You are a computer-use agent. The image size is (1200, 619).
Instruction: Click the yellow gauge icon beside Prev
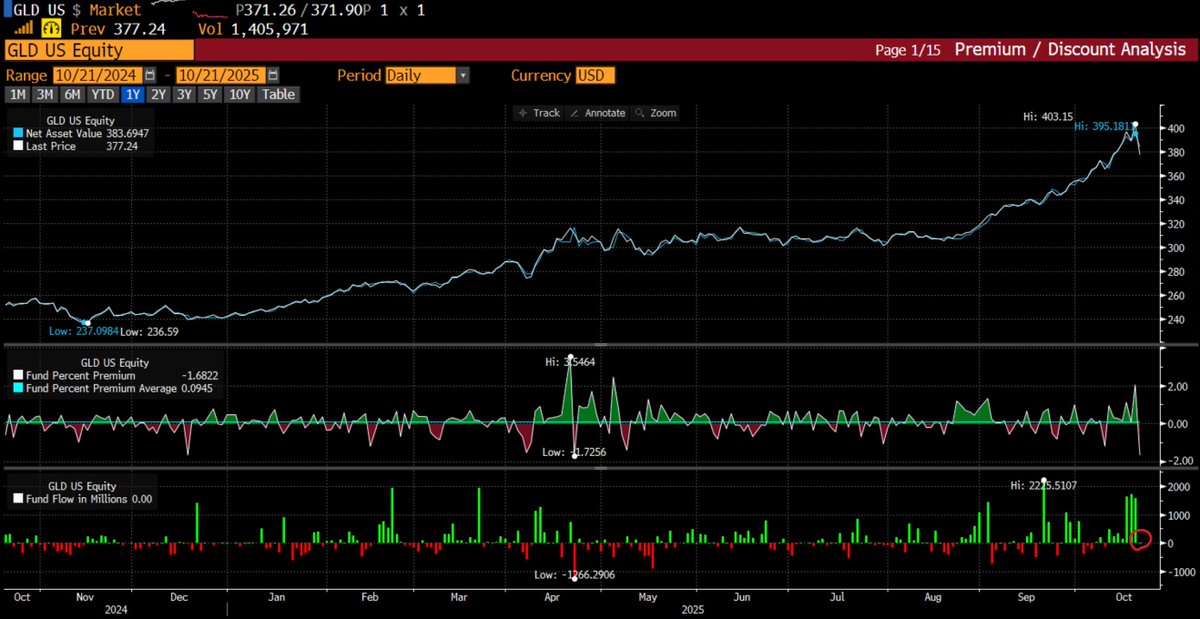coord(51,29)
